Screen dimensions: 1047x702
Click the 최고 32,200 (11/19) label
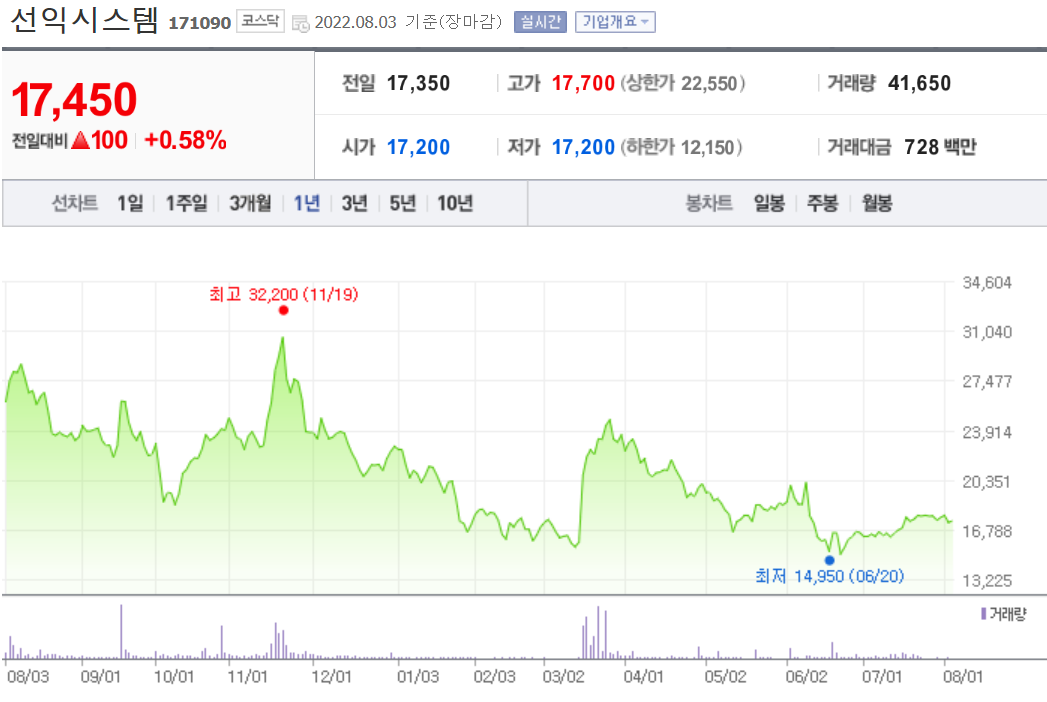click(x=284, y=294)
